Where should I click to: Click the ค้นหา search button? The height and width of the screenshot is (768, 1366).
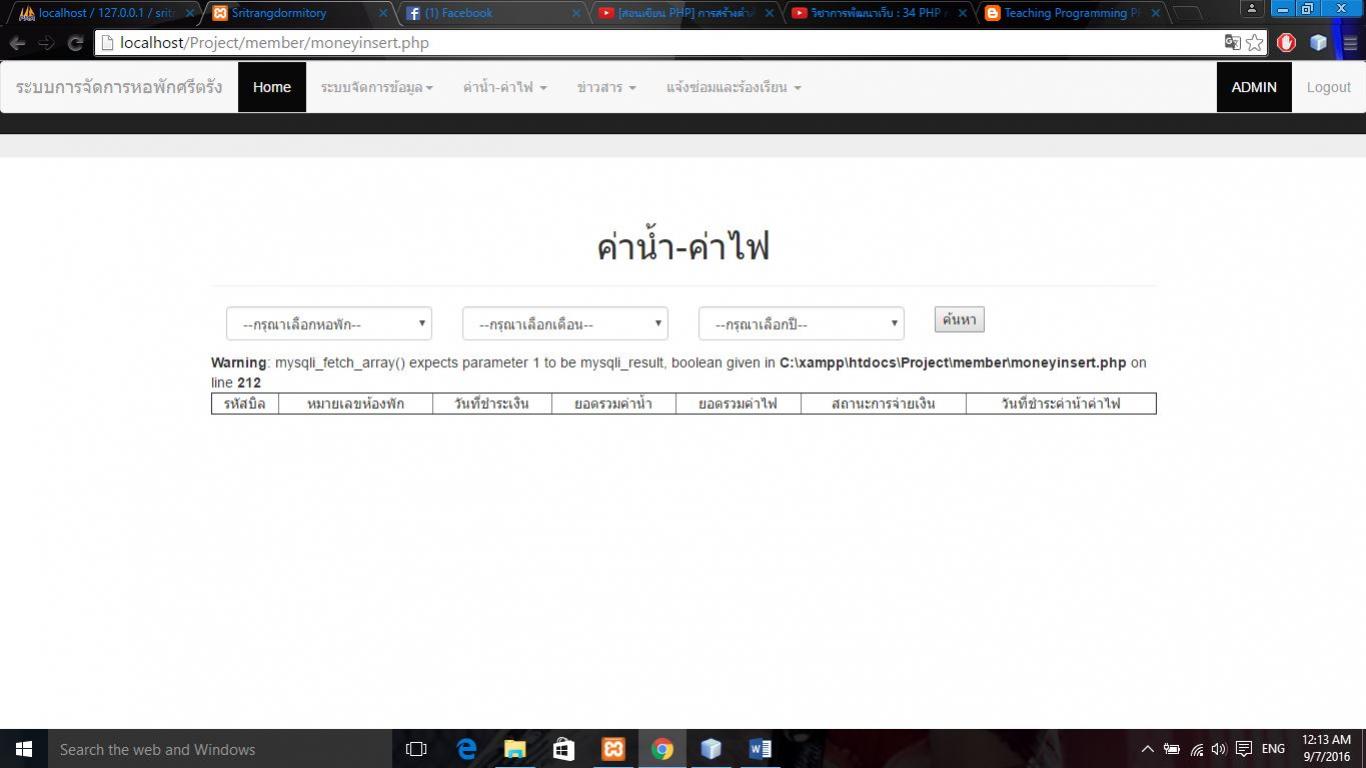[959, 320]
